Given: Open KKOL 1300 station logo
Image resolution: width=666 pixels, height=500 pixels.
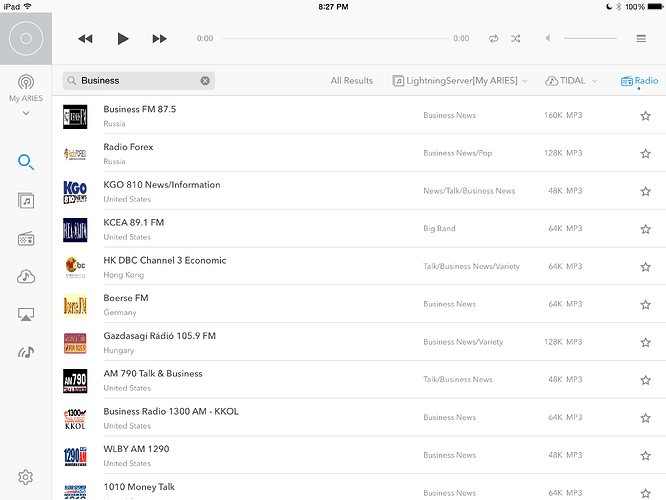Looking at the screenshot, I should coord(75,419).
